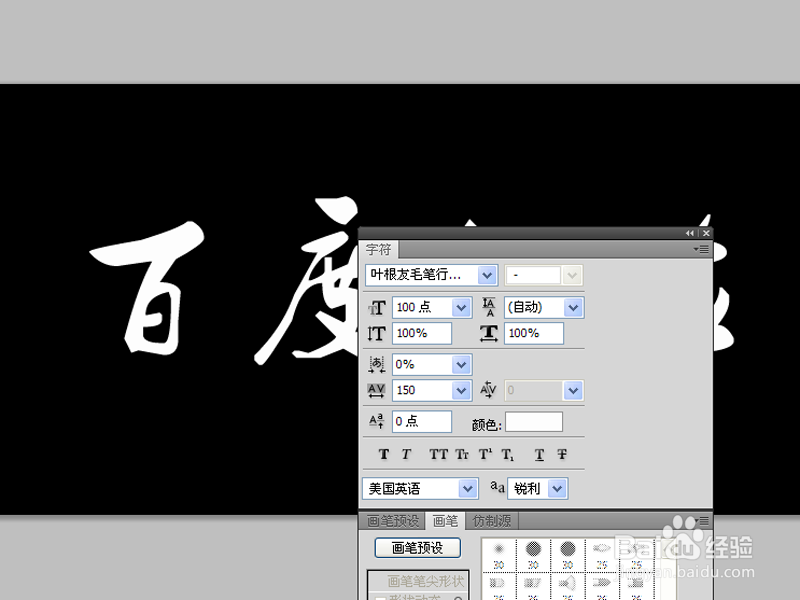Screen dimensions: 800x600
Task: Close the Character panel
Action: (x=706, y=233)
